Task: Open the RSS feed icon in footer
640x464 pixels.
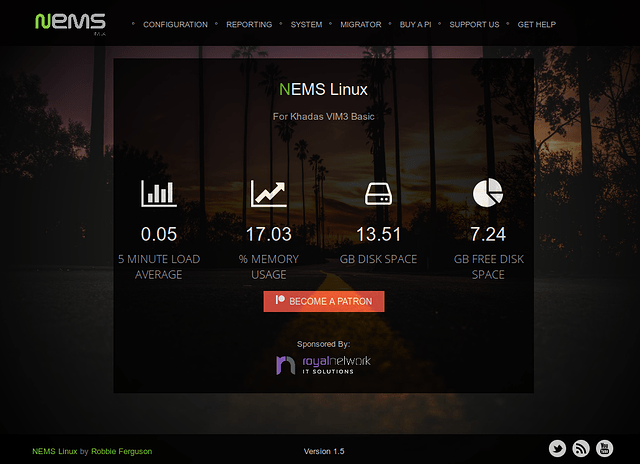Action: (581, 448)
